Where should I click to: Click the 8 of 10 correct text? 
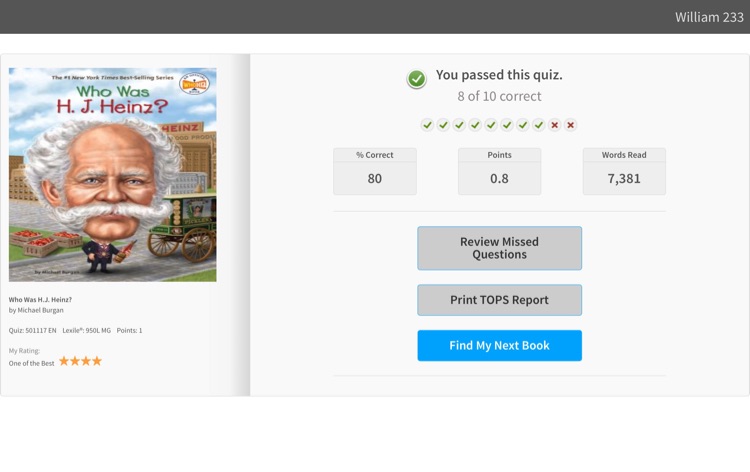click(499, 96)
